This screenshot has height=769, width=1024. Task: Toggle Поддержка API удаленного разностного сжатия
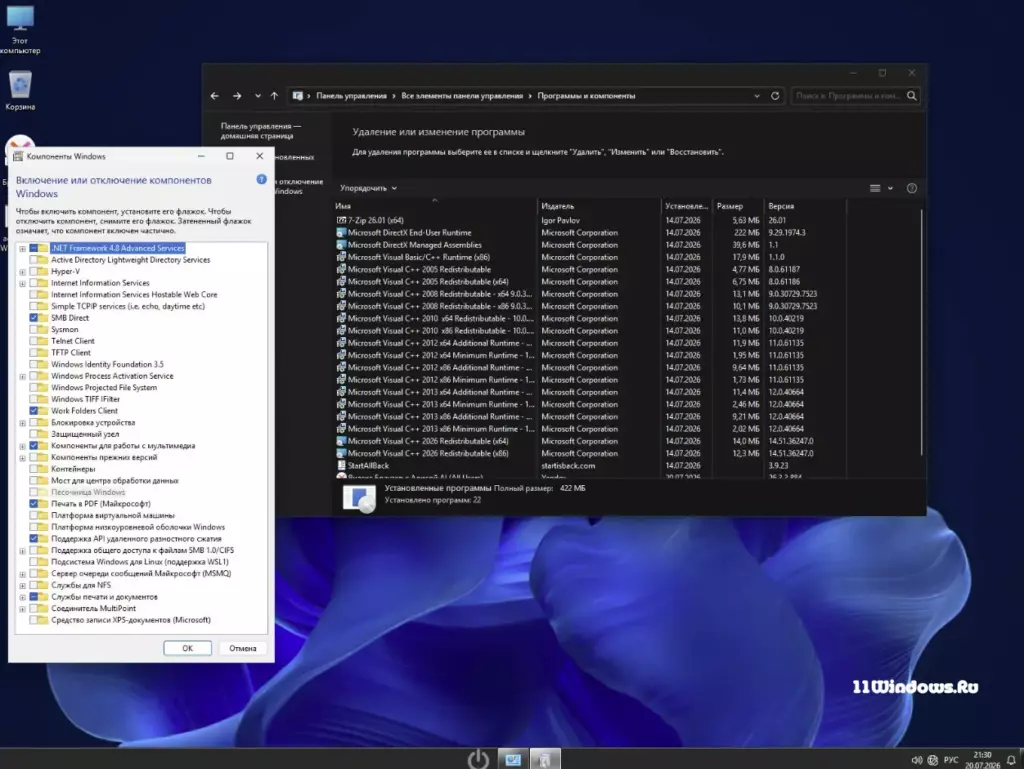tap(33, 539)
